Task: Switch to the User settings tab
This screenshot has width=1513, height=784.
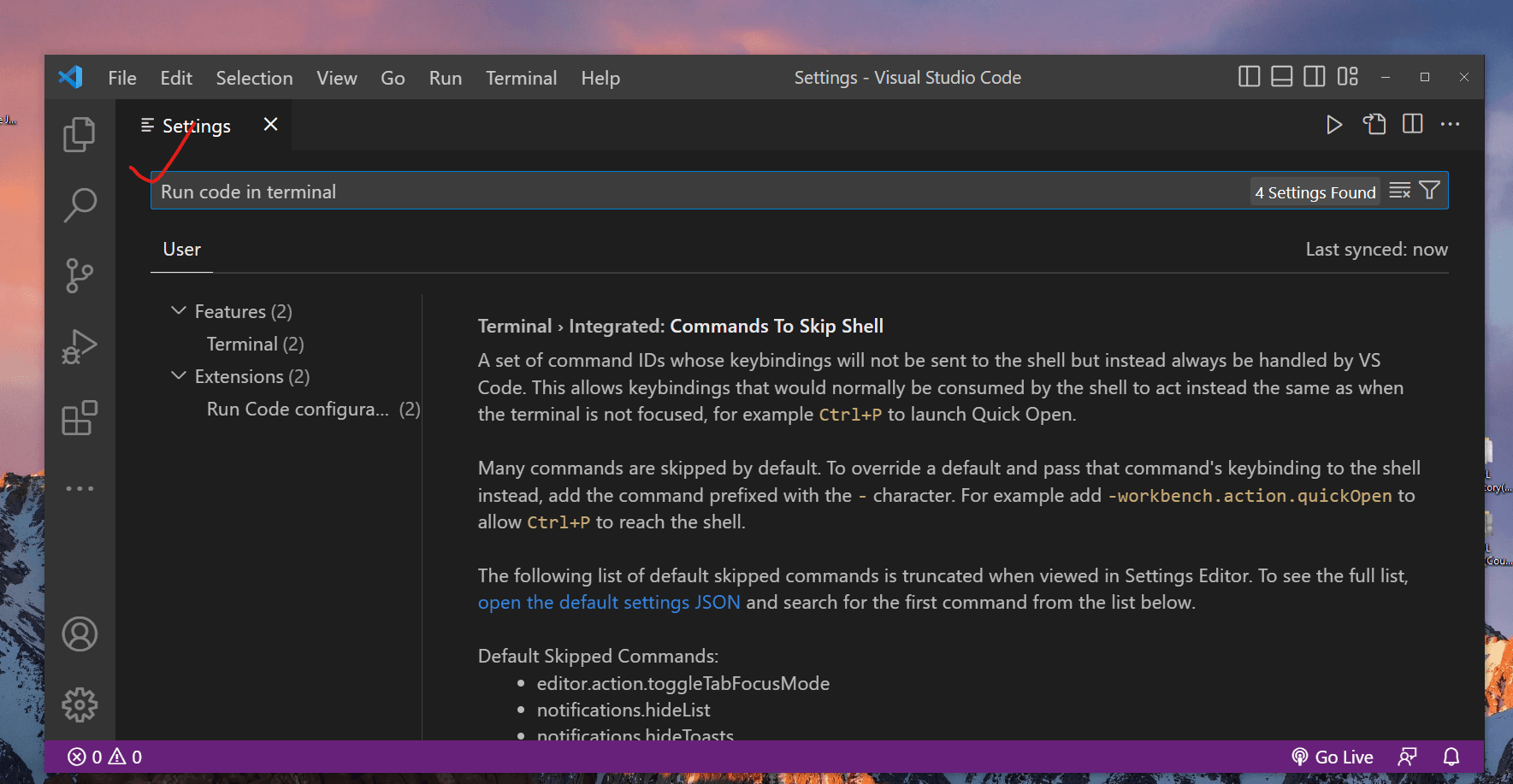Action: pyautogui.click(x=182, y=250)
